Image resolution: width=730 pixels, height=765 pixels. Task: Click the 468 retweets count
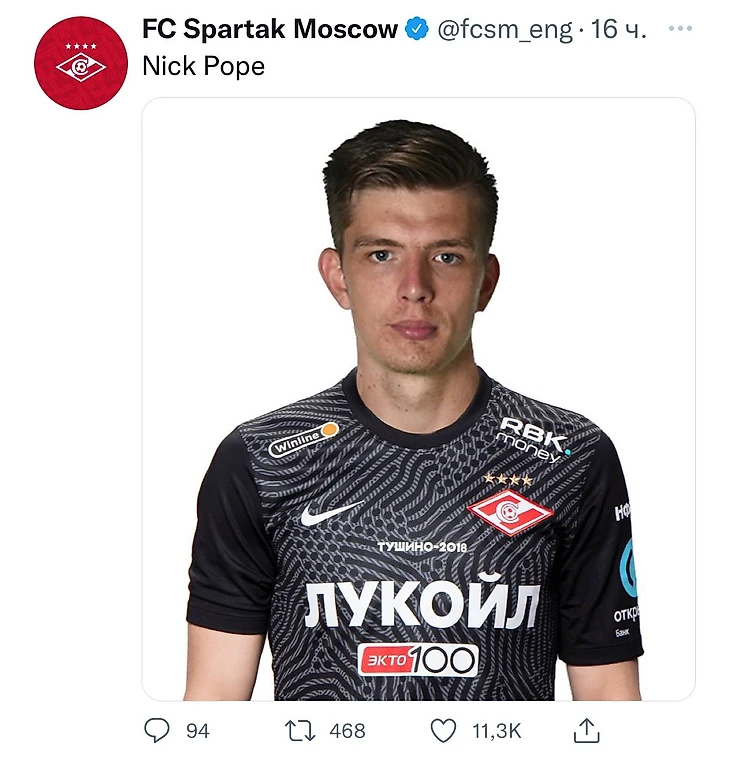click(347, 732)
